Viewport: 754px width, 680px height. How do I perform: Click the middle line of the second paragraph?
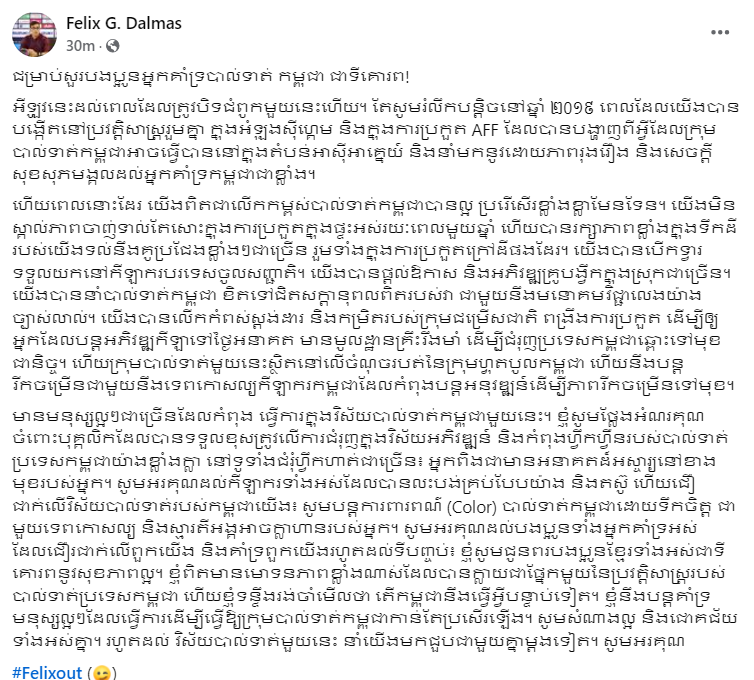pos(362,295)
